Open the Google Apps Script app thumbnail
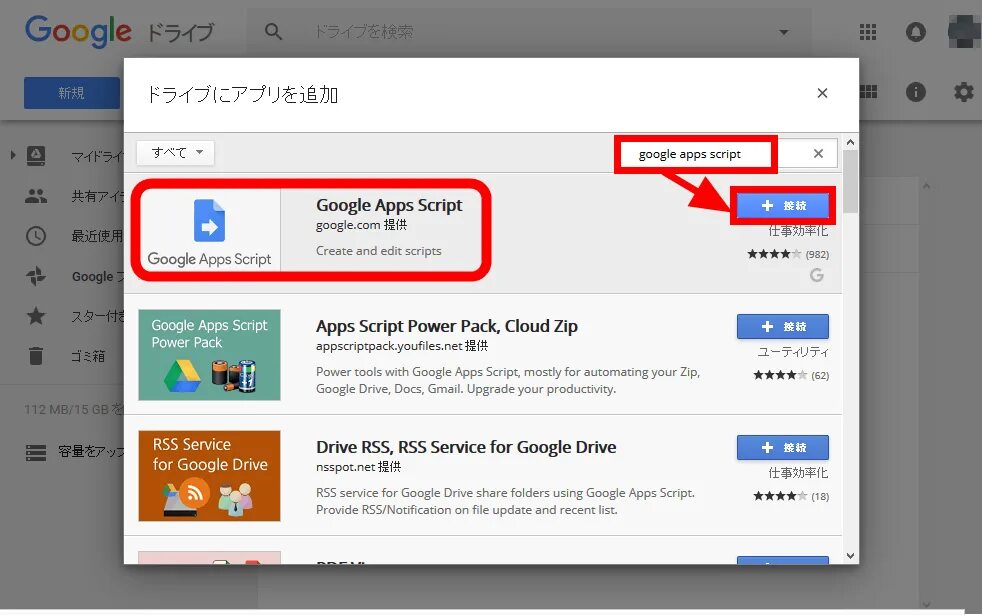982x615 pixels. [209, 230]
